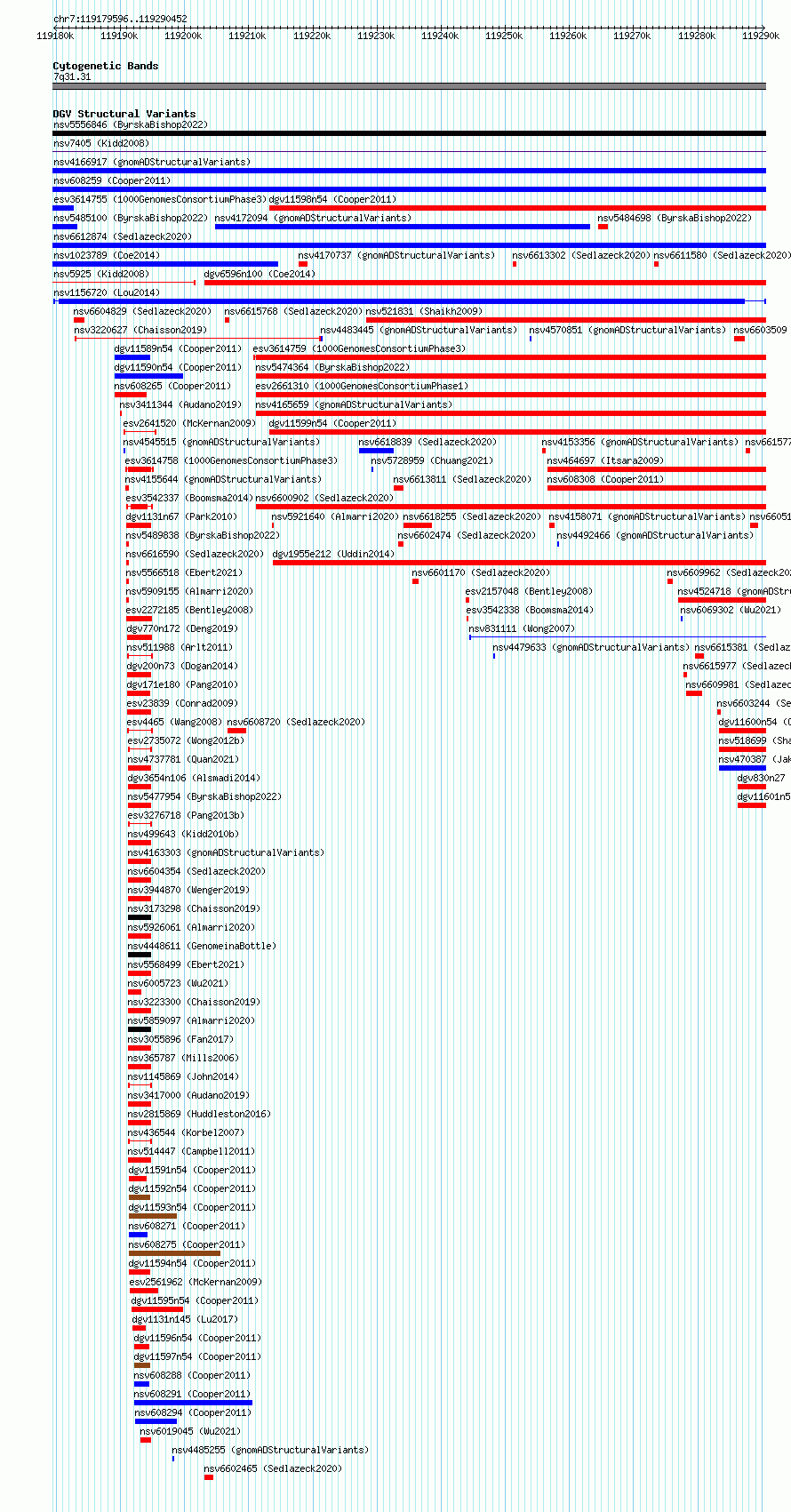Open variant nsv4485255 (gnomADStructuralVariants)
Screen dimensions: 791x1512
[271, 1450]
